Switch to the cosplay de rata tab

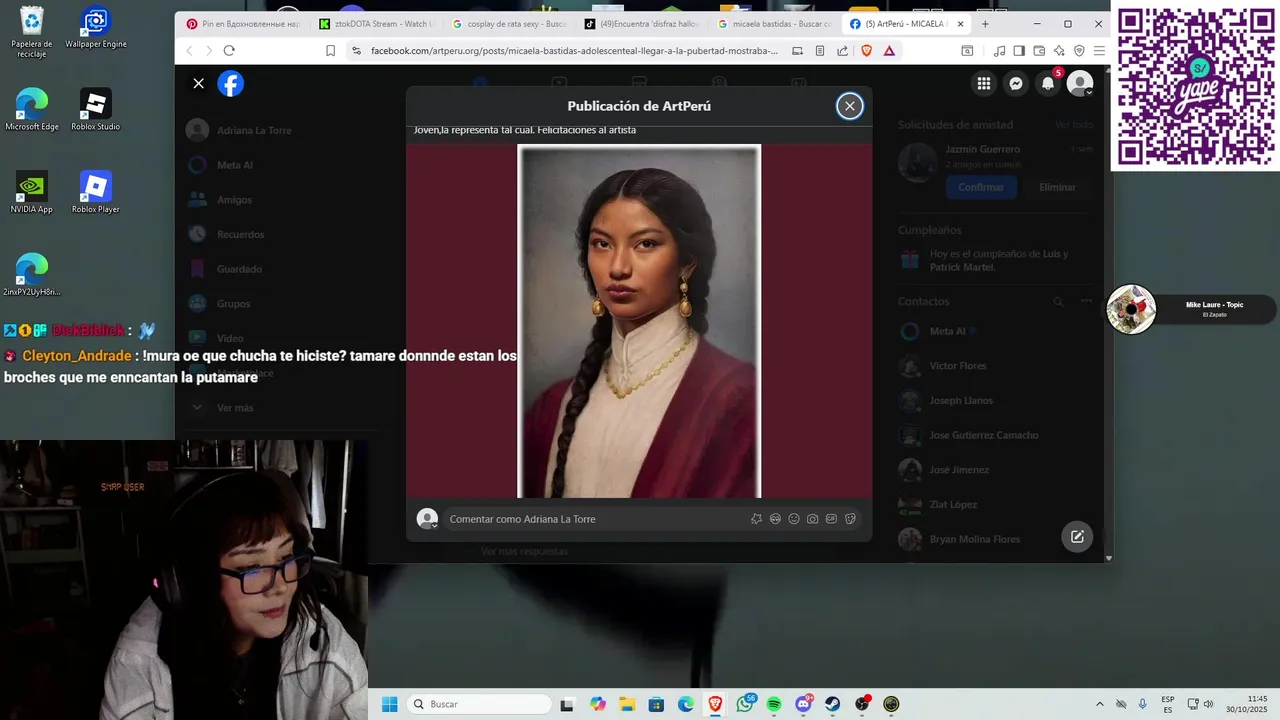509,24
